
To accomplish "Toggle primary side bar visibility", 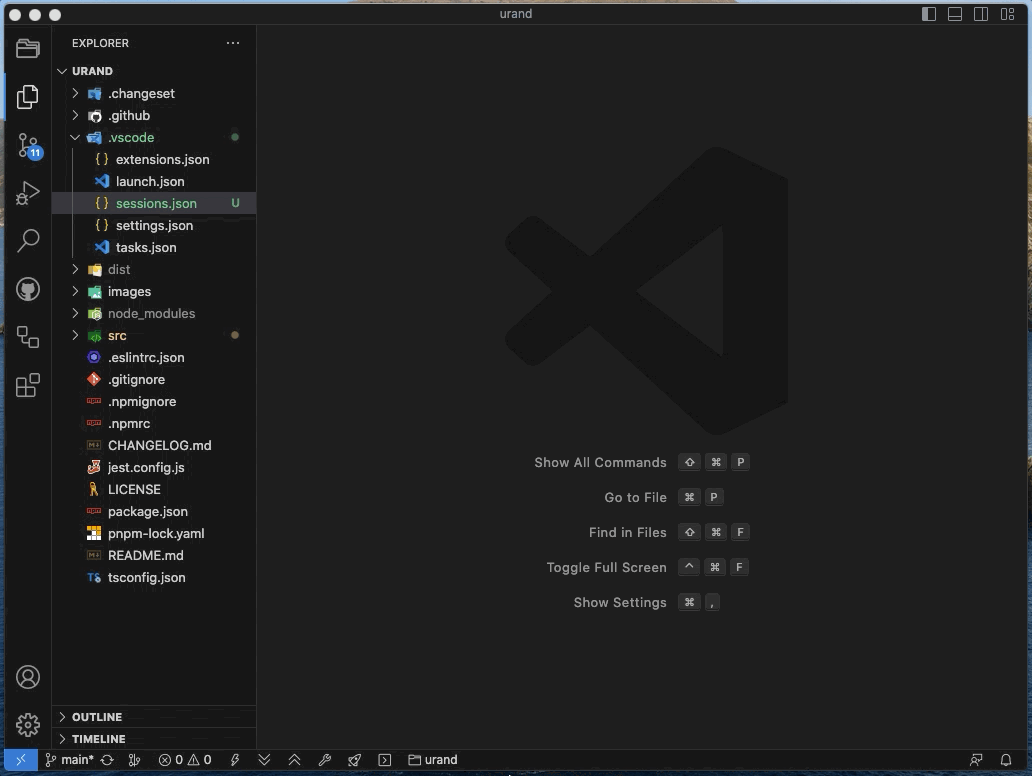I will [929, 14].
